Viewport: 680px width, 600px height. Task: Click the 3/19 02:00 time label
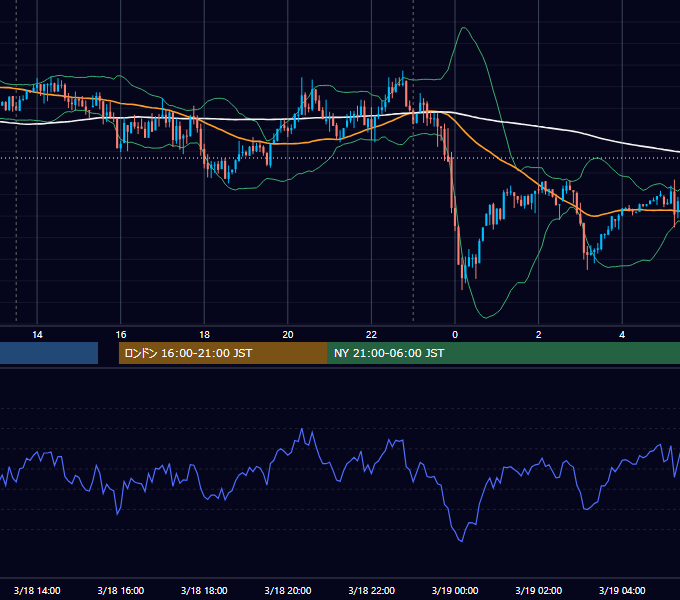coord(538,590)
